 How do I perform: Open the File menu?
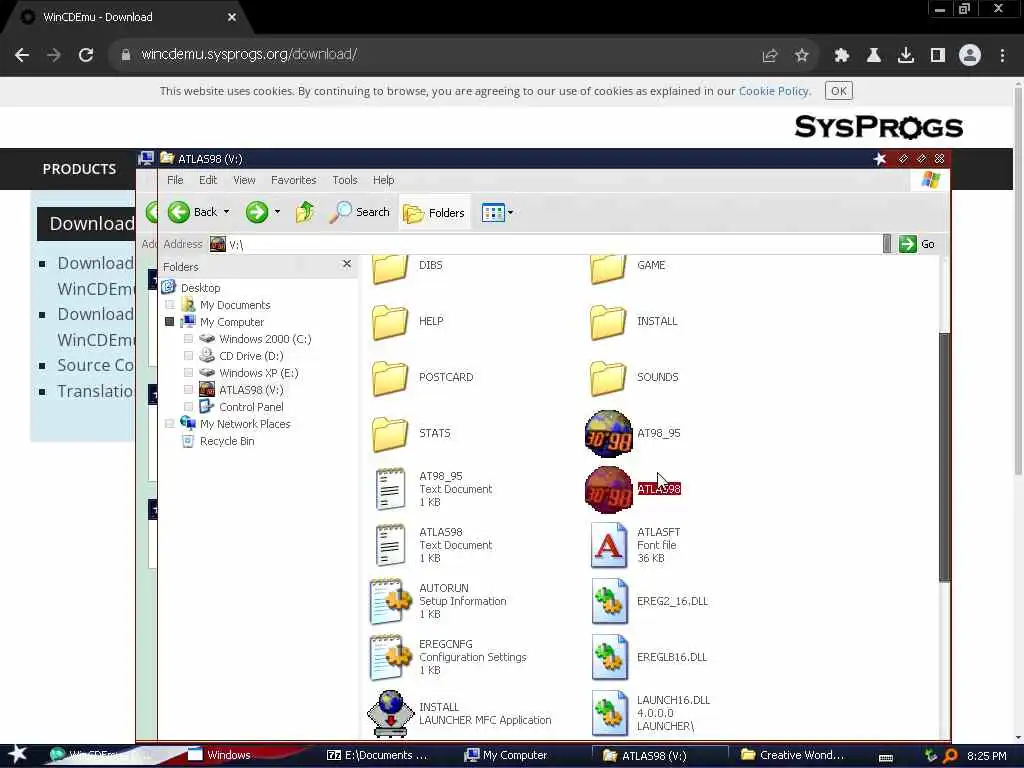[175, 180]
